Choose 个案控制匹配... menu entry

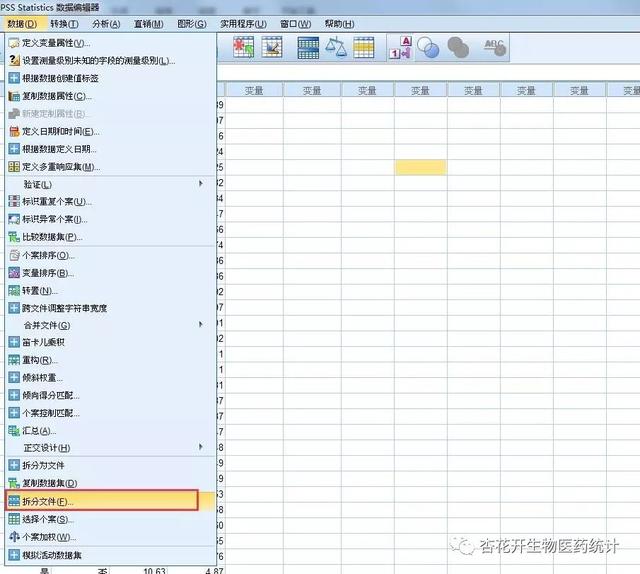110,413
